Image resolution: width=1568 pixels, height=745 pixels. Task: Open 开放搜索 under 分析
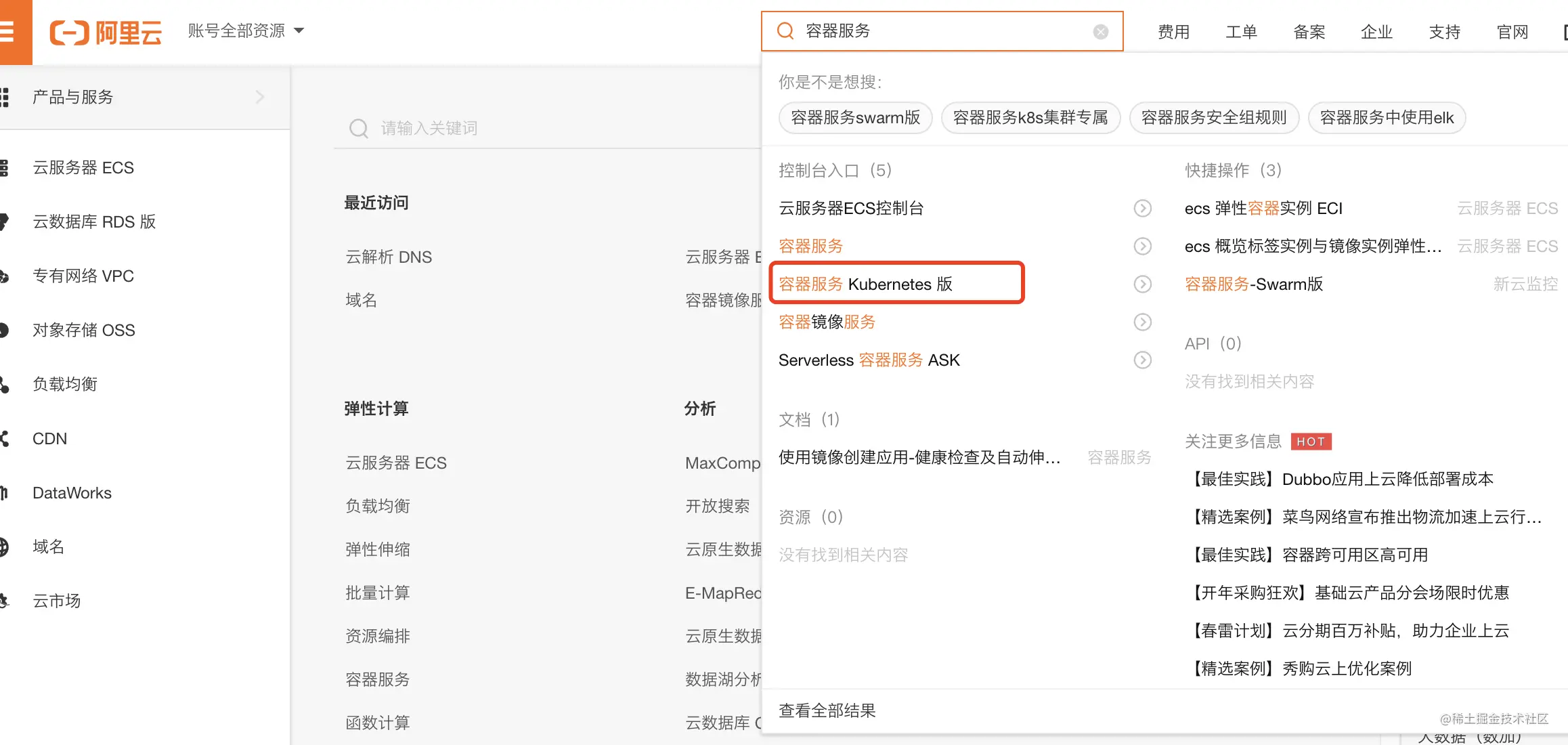click(718, 506)
